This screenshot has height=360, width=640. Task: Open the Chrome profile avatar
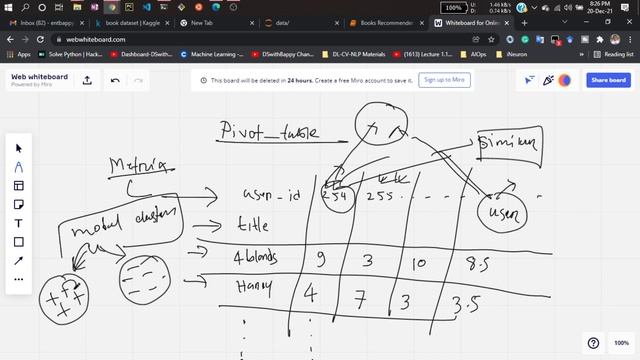tap(615, 40)
